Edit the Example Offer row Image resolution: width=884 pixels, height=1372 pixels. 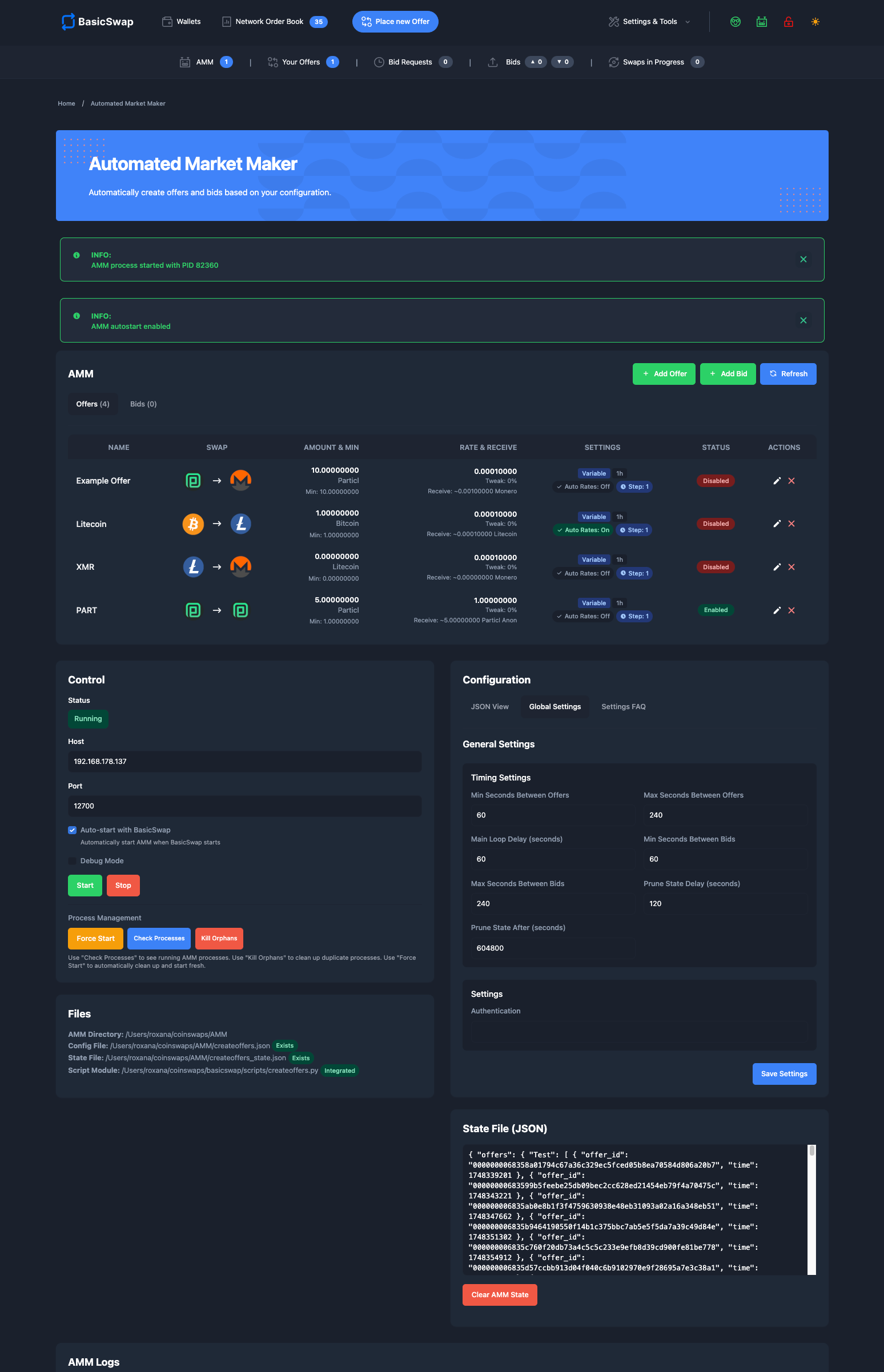click(777, 481)
